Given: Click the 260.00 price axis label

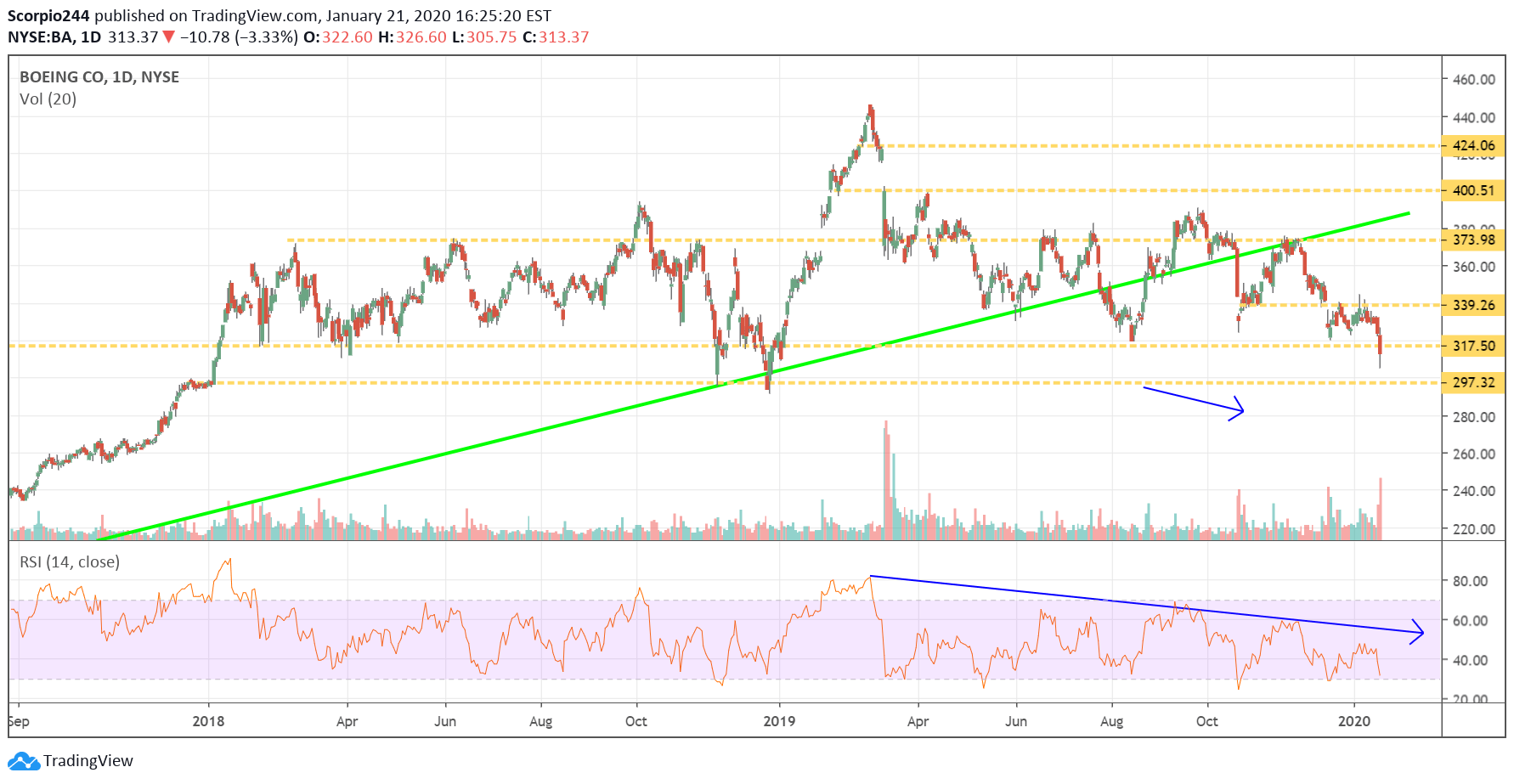Looking at the screenshot, I should [1474, 454].
